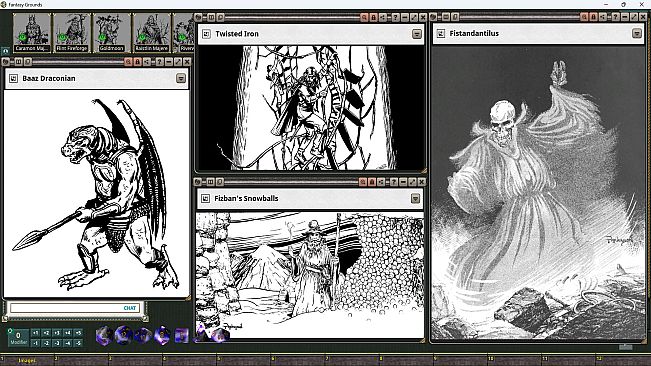Click third left toolbar icon in Baaz Draconian window
Viewport: 651px width, 366px height.
pyautogui.click(x=27, y=62)
